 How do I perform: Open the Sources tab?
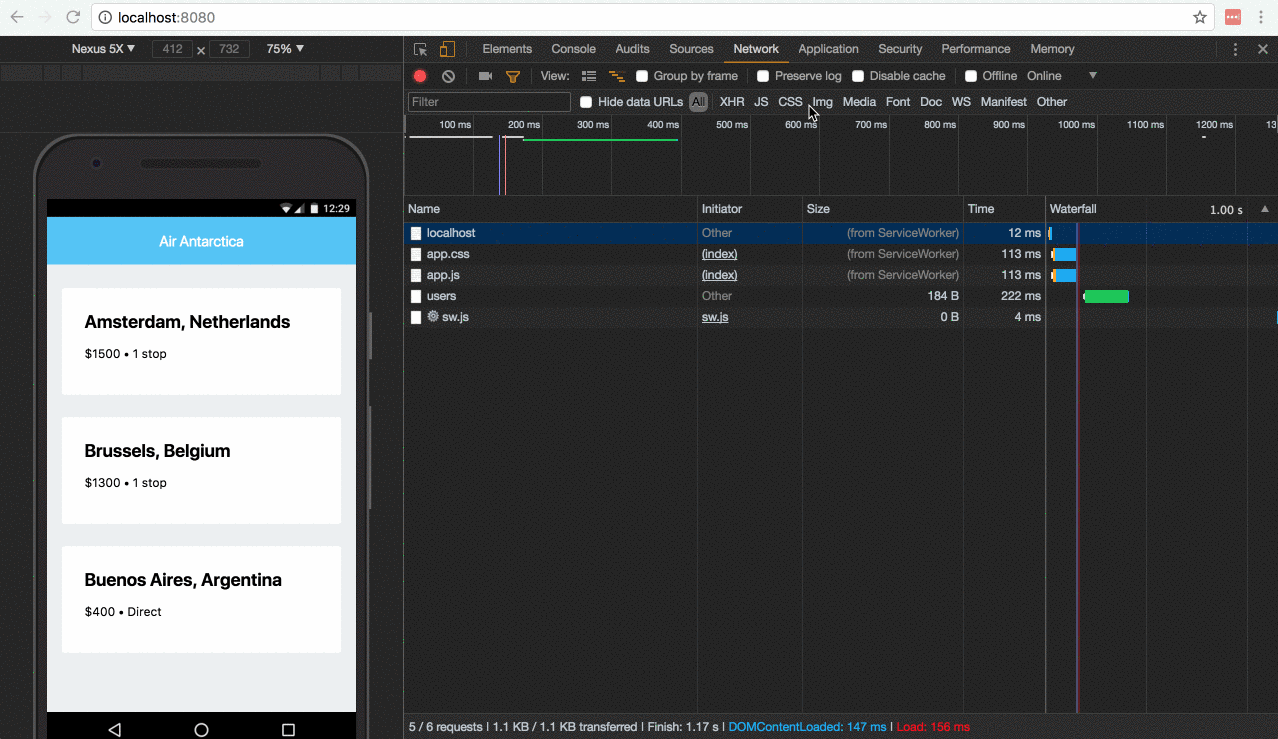(x=691, y=49)
